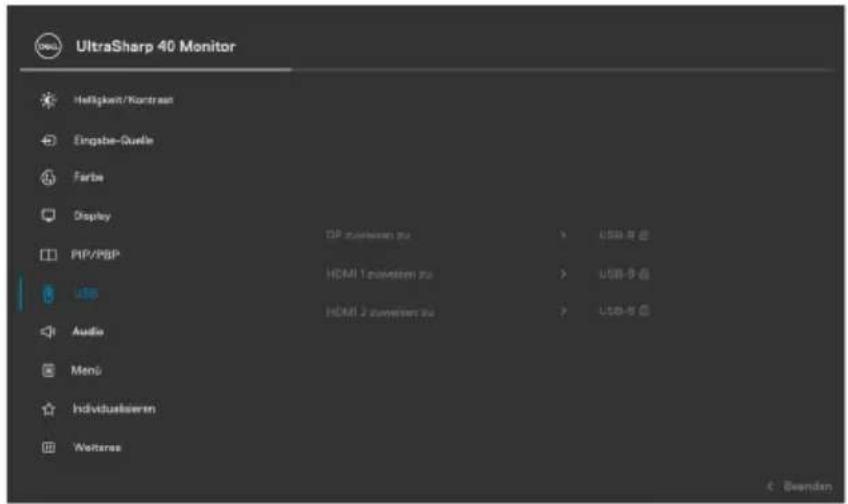
Task: Open the PIP/PBP split-screen icon
Action: (48, 255)
